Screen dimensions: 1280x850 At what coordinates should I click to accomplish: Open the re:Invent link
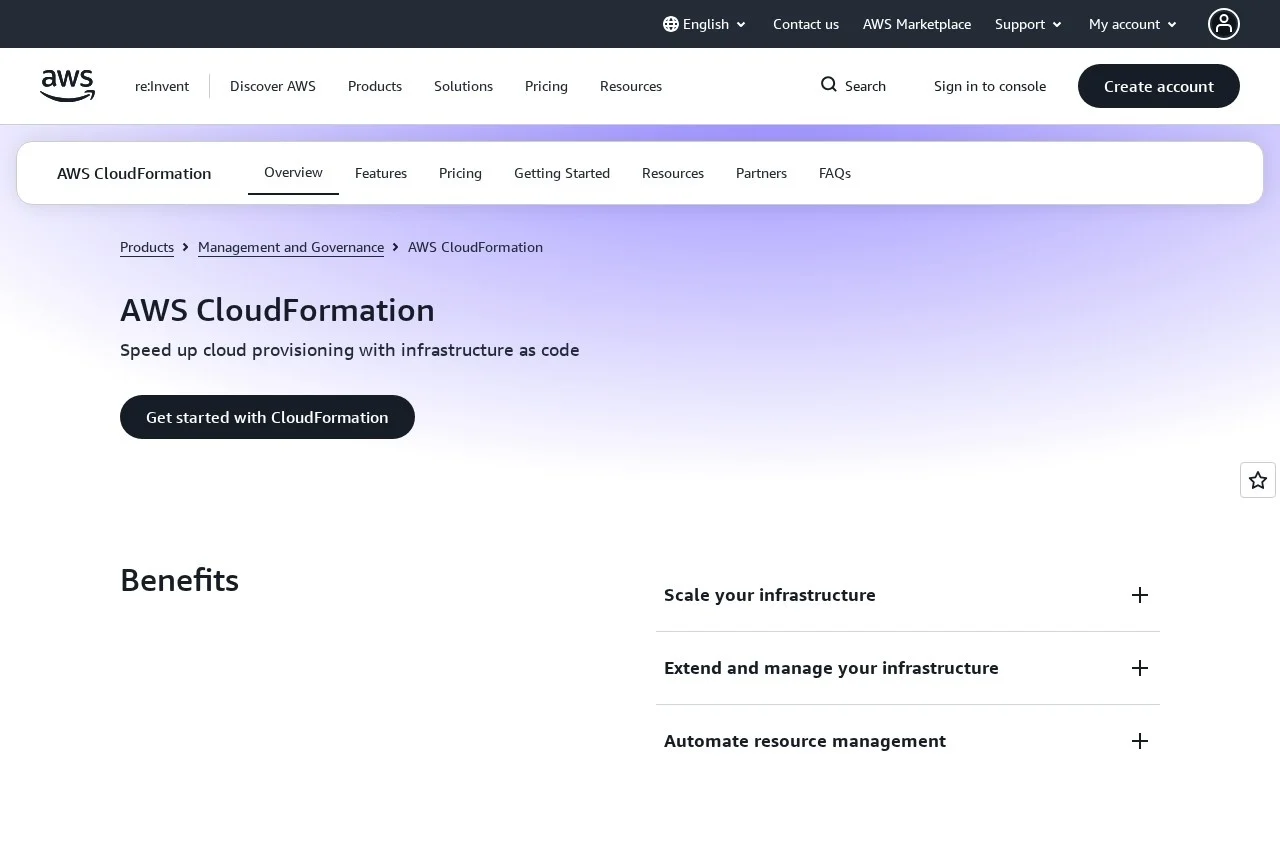(x=162, y=86)
